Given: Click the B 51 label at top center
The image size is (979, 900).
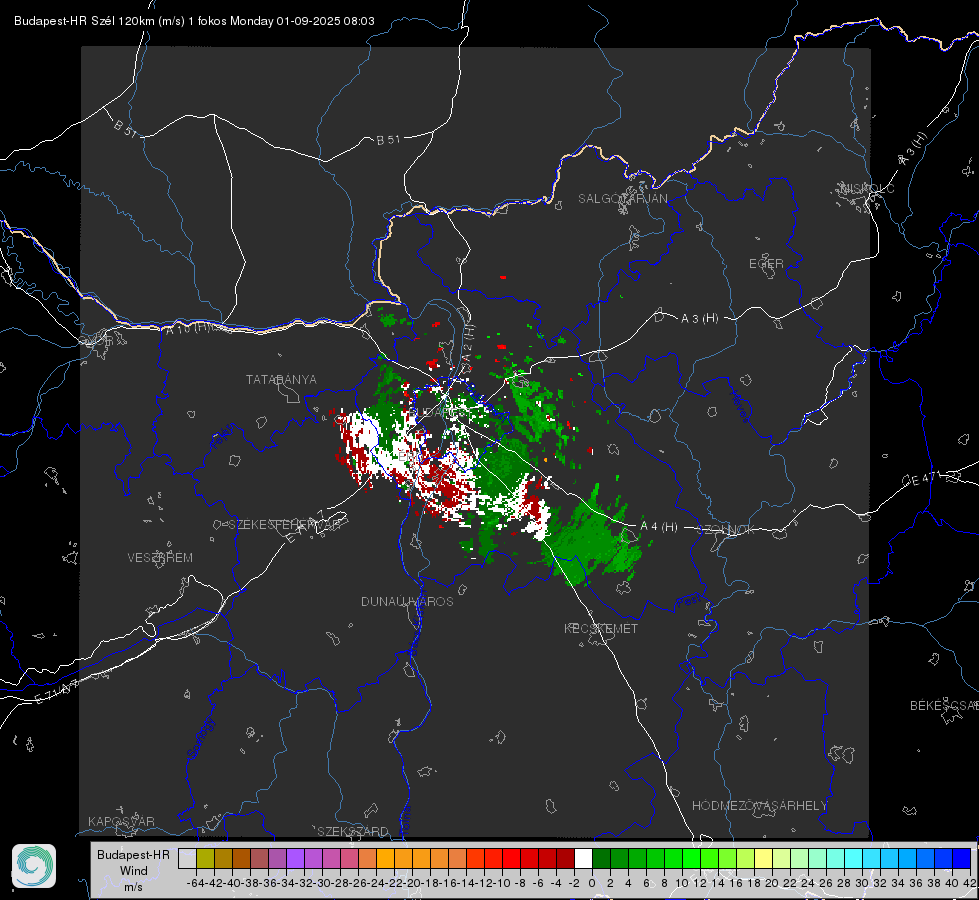Looking at the screenshot, I should pos(388,140).
